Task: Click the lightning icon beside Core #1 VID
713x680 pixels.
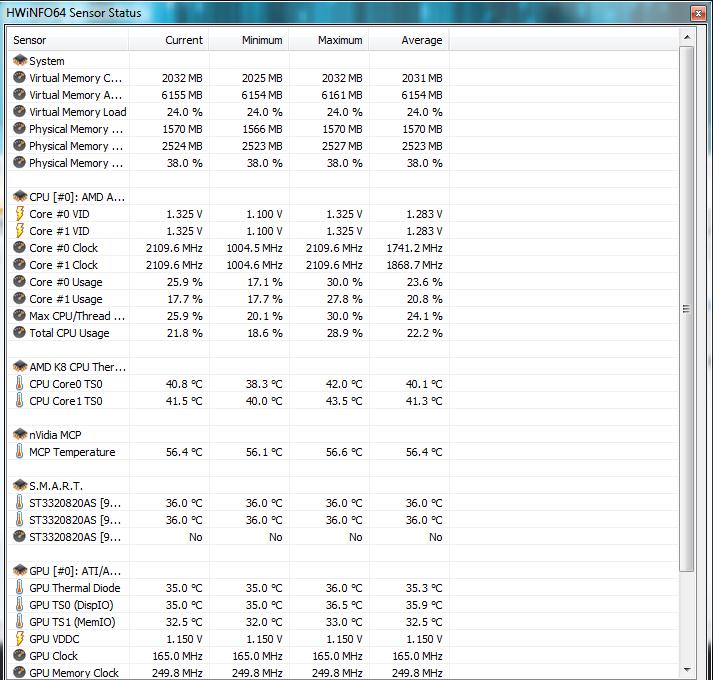Action: (x=20, y=231)
